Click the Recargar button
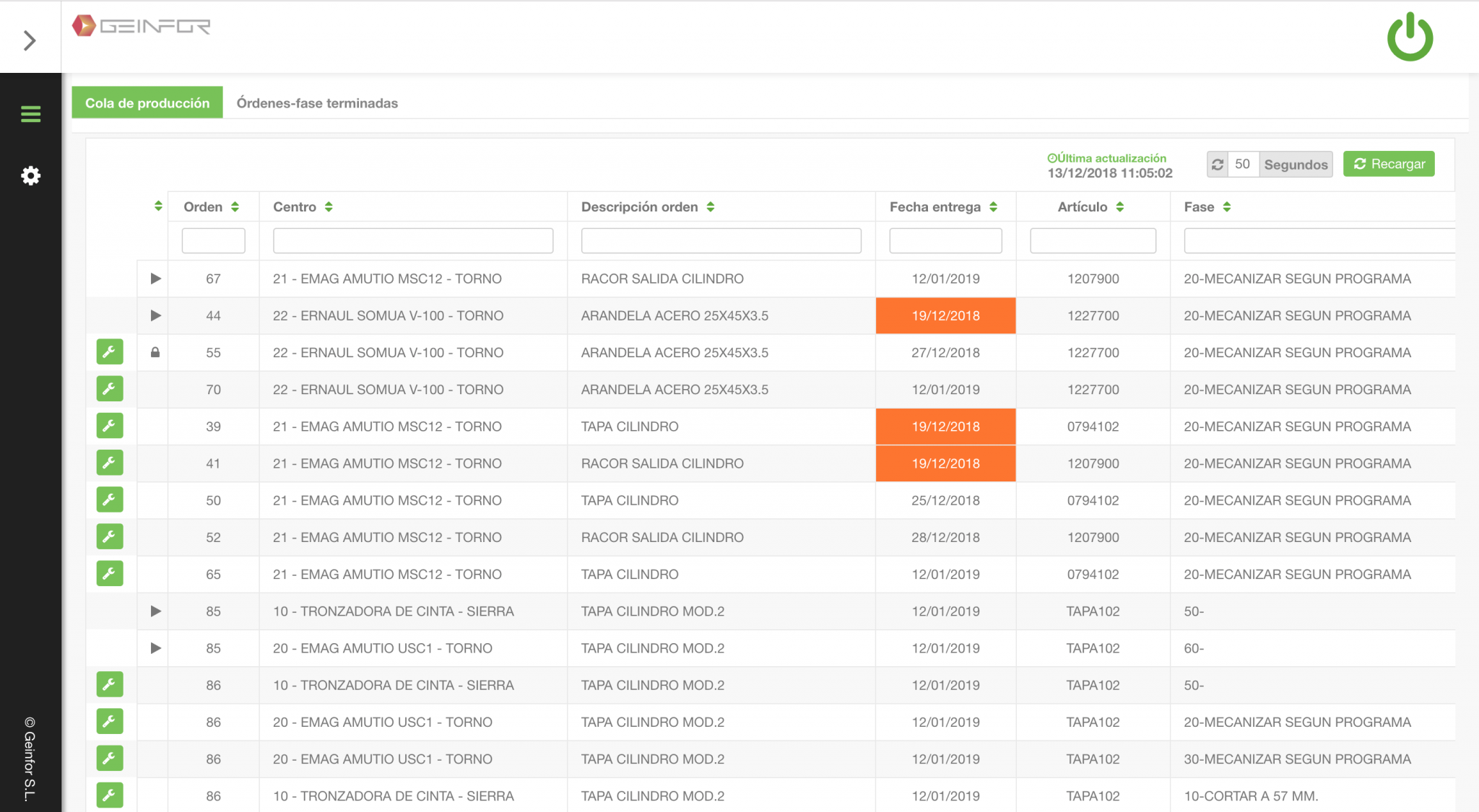Image resolution: width=1479 pixels, height=812 pixels. pyautogui.click(x=1388, y=164)
